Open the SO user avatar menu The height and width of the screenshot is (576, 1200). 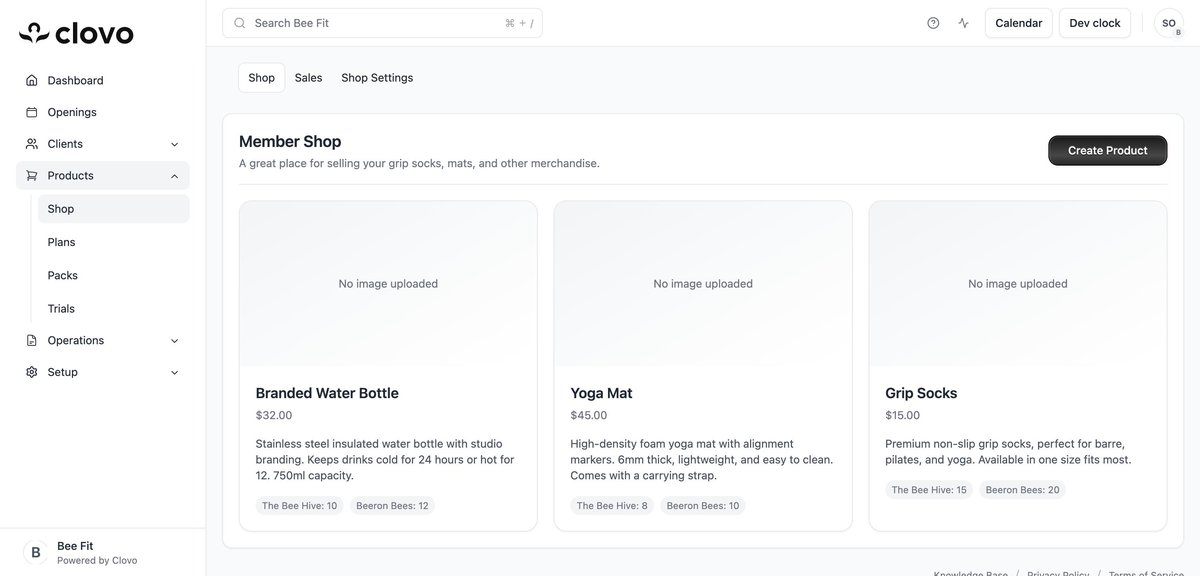click(1167, 21)
